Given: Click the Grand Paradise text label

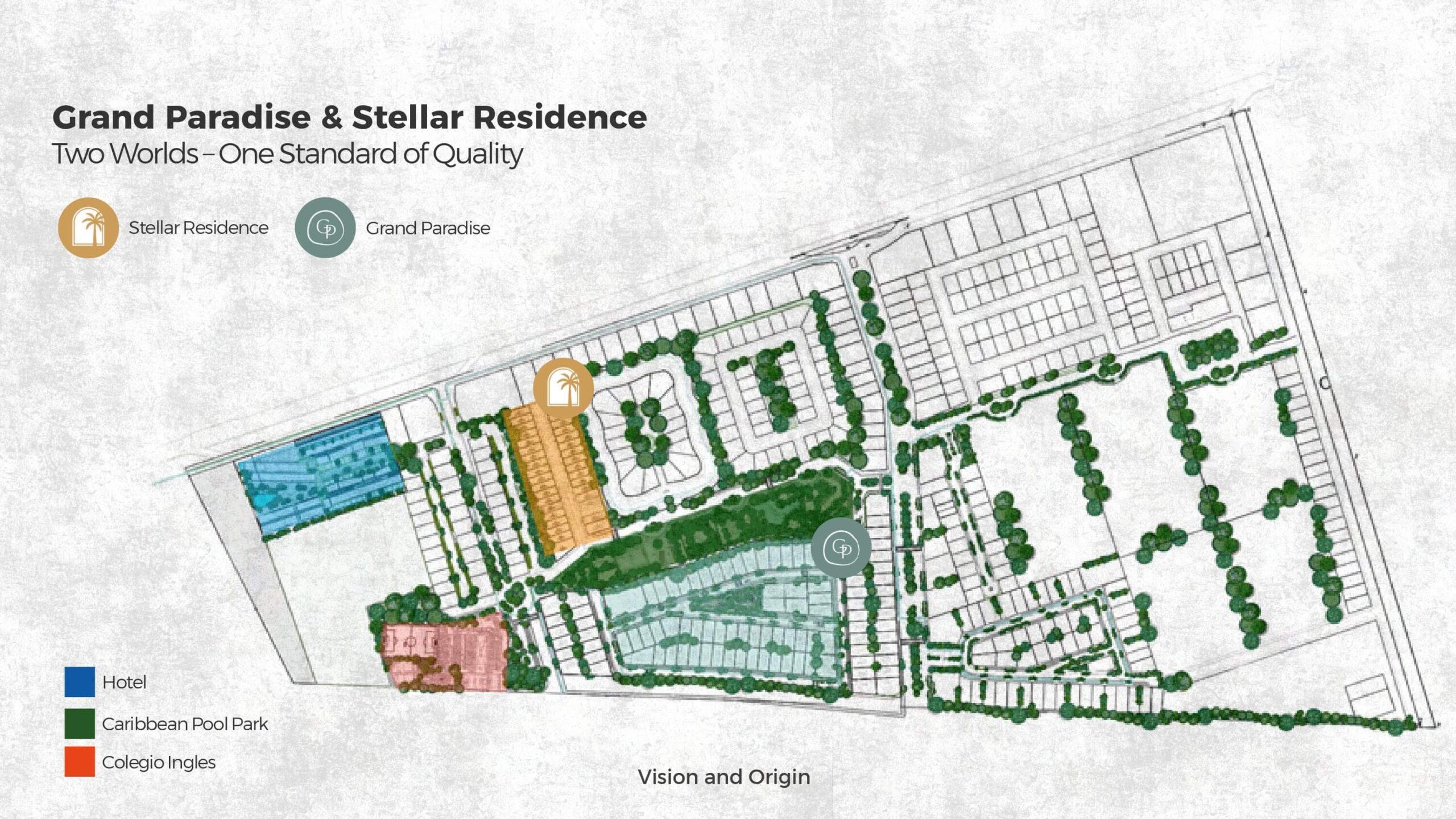Looking at the screenshot, I should (428, 228).
